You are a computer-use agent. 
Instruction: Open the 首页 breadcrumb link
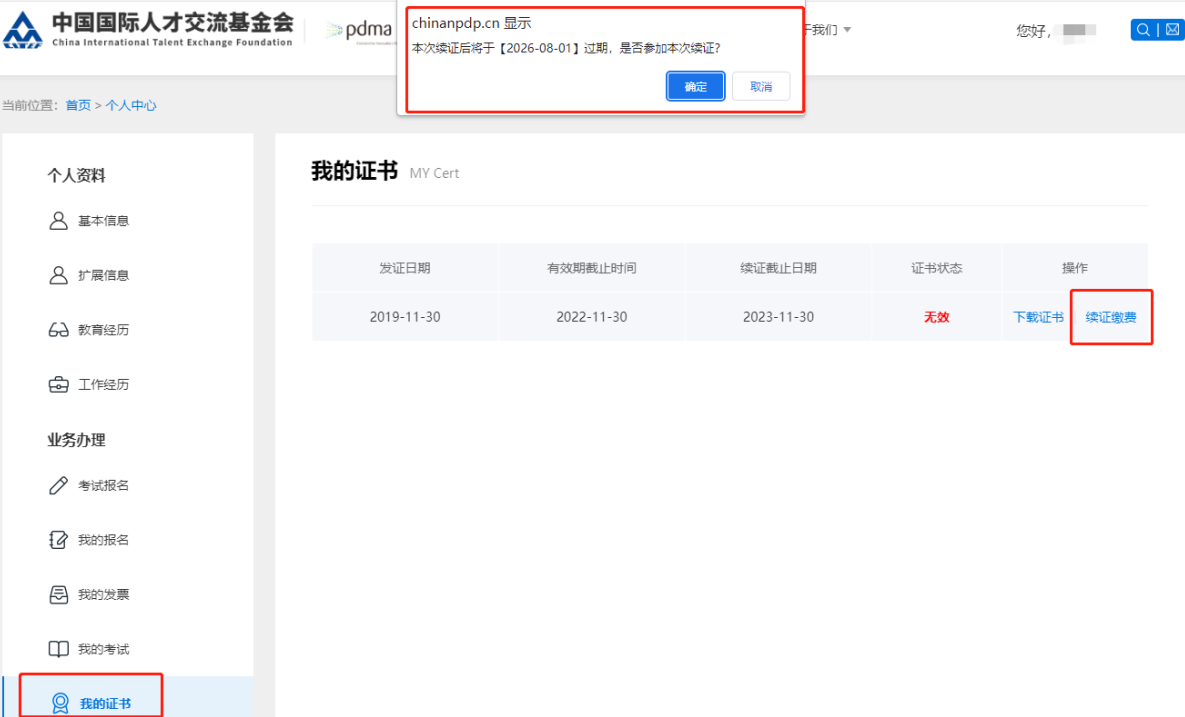(79, 104)
